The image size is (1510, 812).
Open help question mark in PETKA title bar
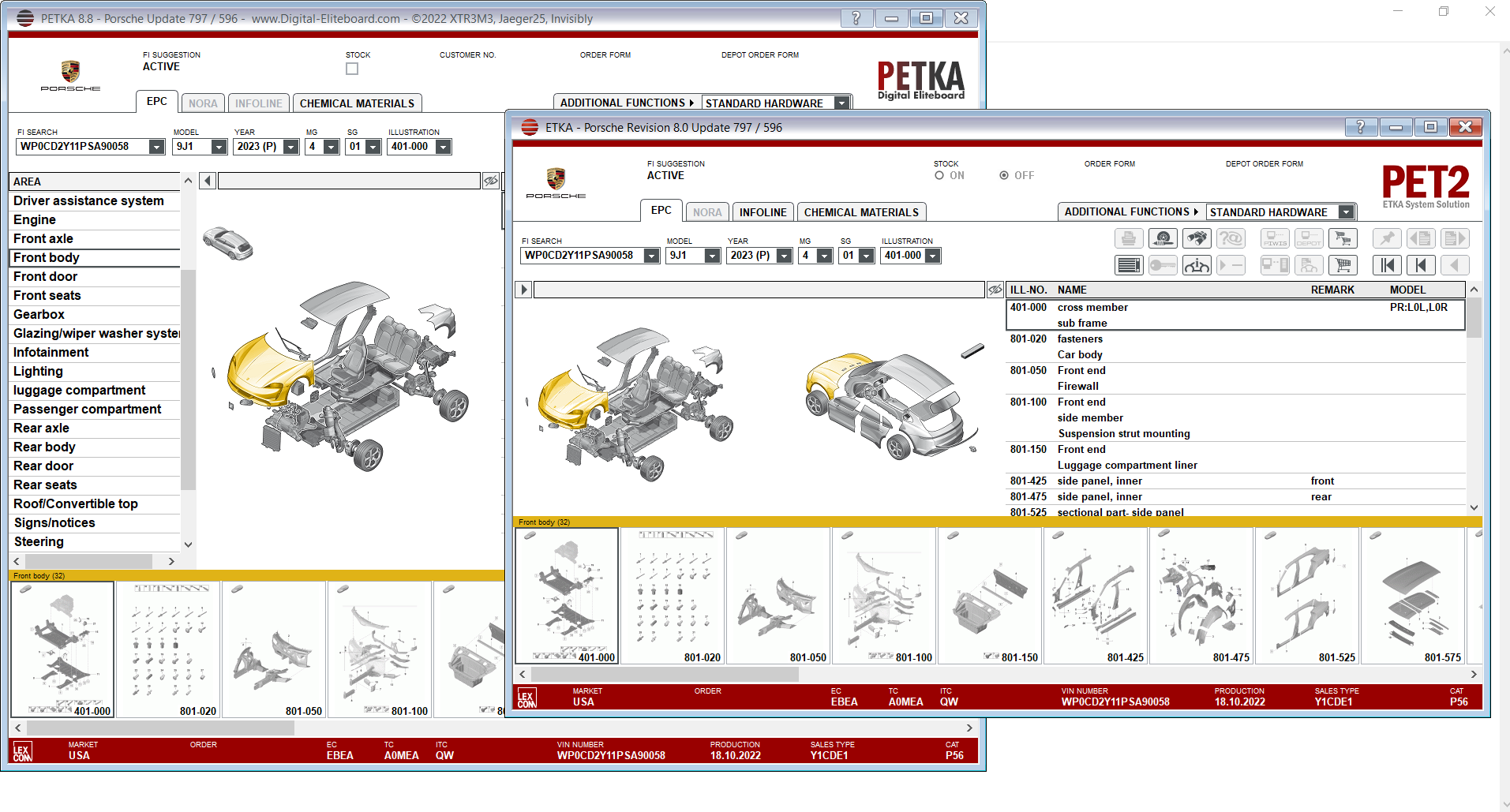tap(856, 18)
